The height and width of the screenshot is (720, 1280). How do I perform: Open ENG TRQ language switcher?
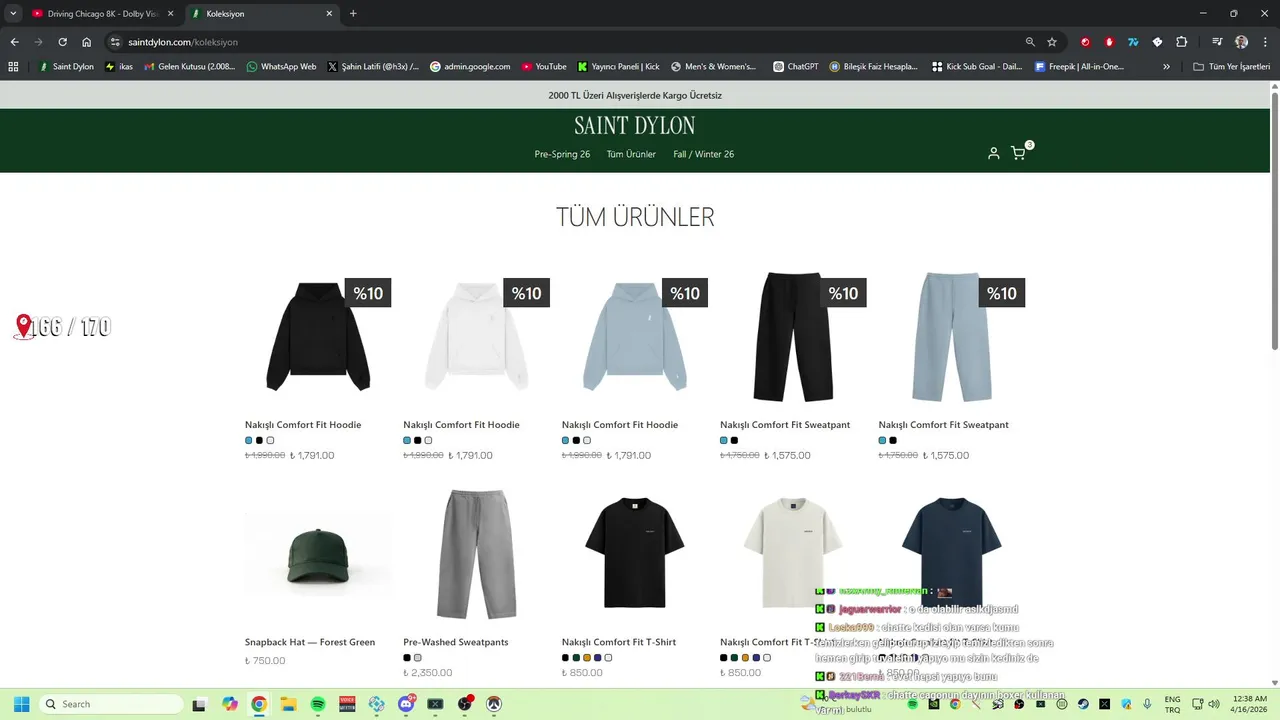[1172, 704]
